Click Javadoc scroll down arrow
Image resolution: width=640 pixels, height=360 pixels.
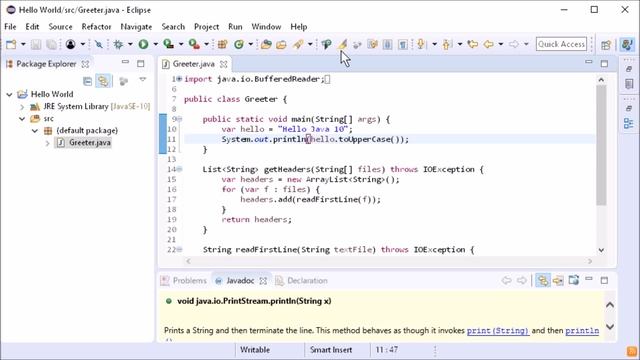click(610, 327)
